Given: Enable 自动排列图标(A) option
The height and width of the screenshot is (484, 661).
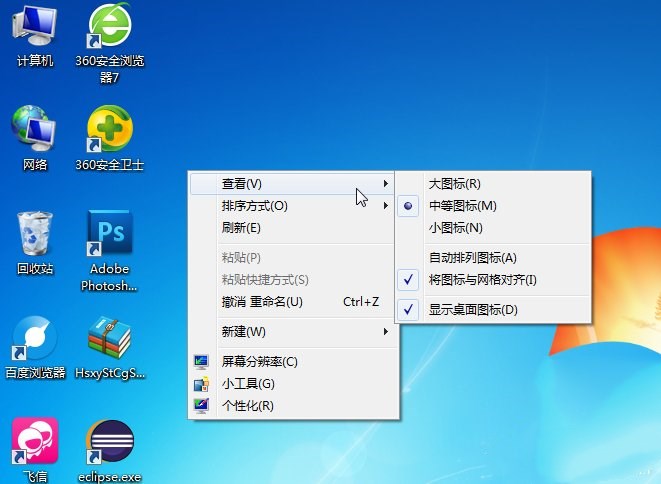Looking at the screenshot, I should click(x=472, y=258).
